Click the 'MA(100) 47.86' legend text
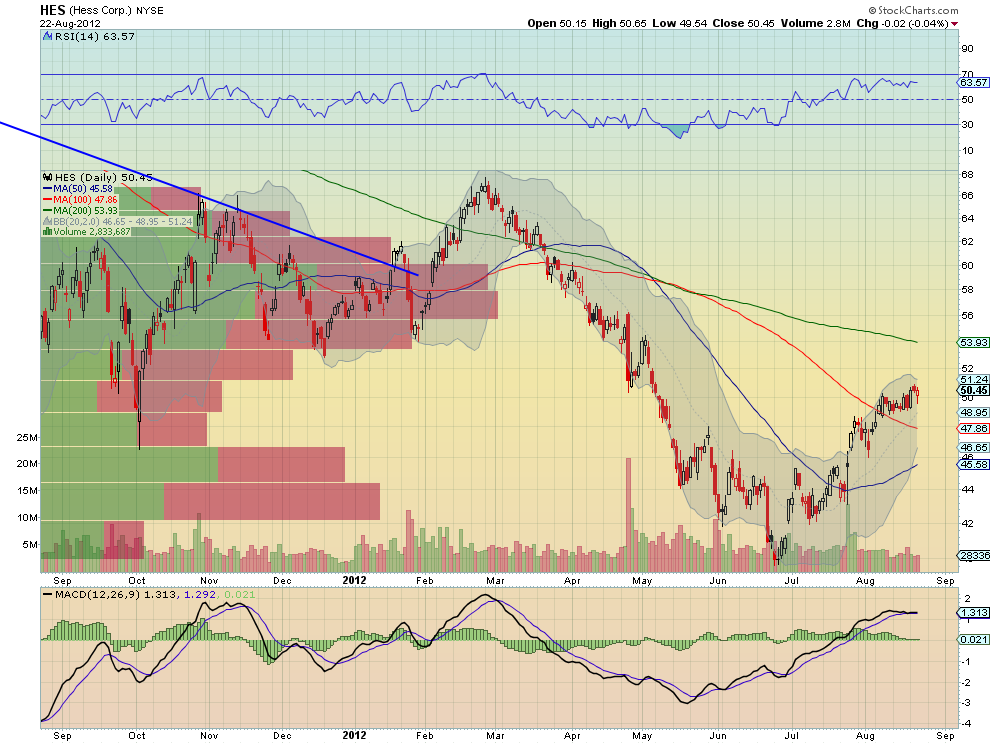The image size is (990, 744). pyautogui.click(x=85, y=200)
